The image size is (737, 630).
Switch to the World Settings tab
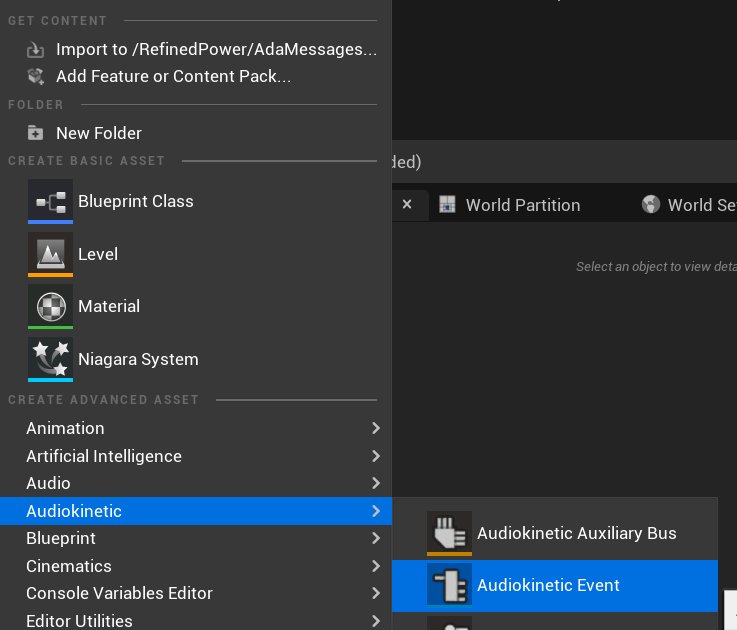[689, 205]
